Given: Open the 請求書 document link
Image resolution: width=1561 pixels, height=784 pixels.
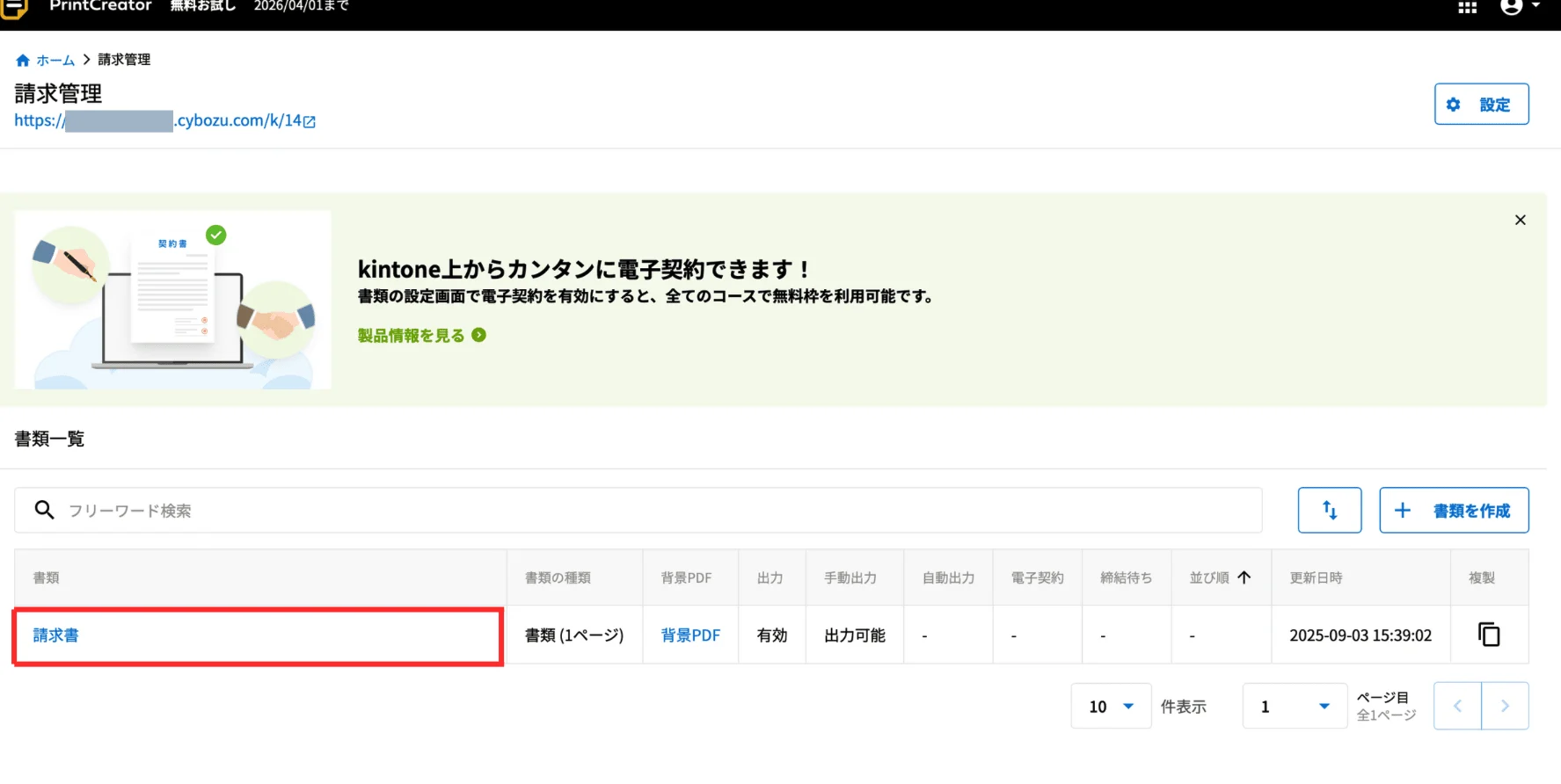Looking at the screenshot, I should pyautogui.click(x=55, y=635).
